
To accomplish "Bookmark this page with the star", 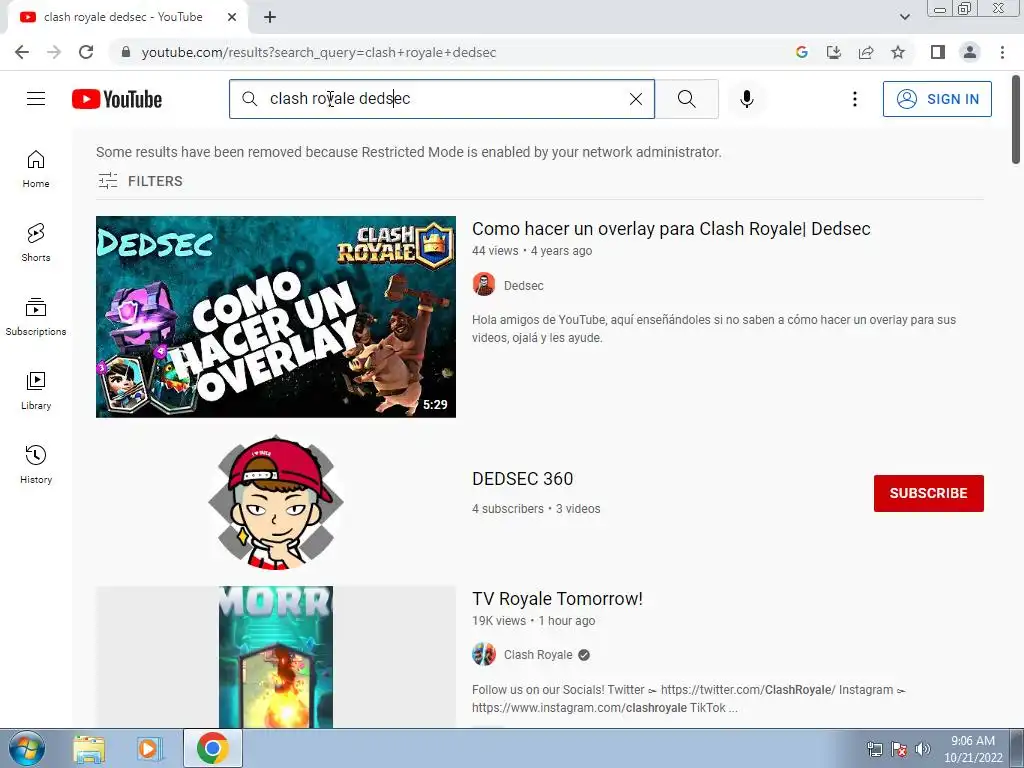I will (898, 52).
